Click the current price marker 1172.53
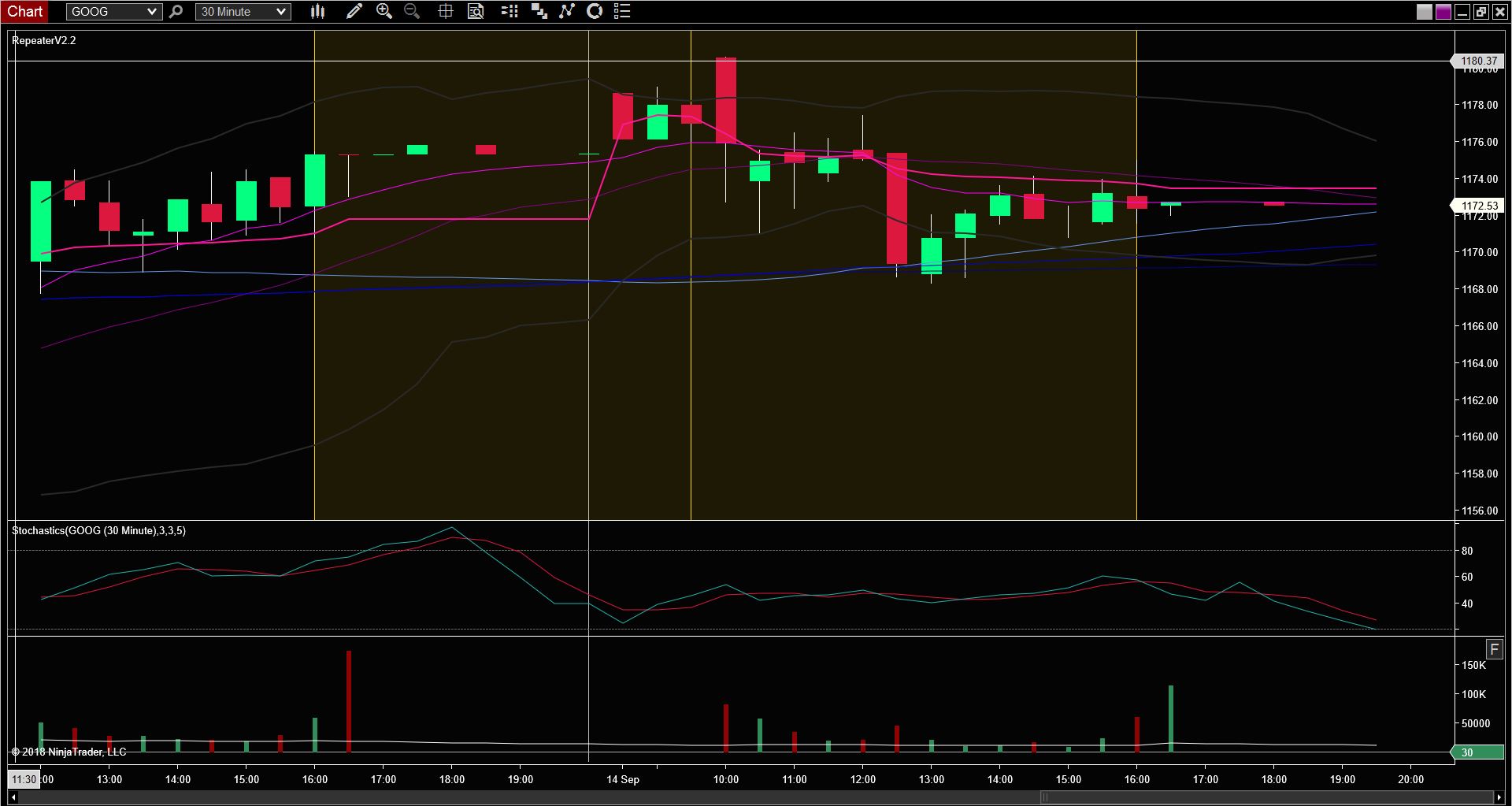 tap(1477, 206)
